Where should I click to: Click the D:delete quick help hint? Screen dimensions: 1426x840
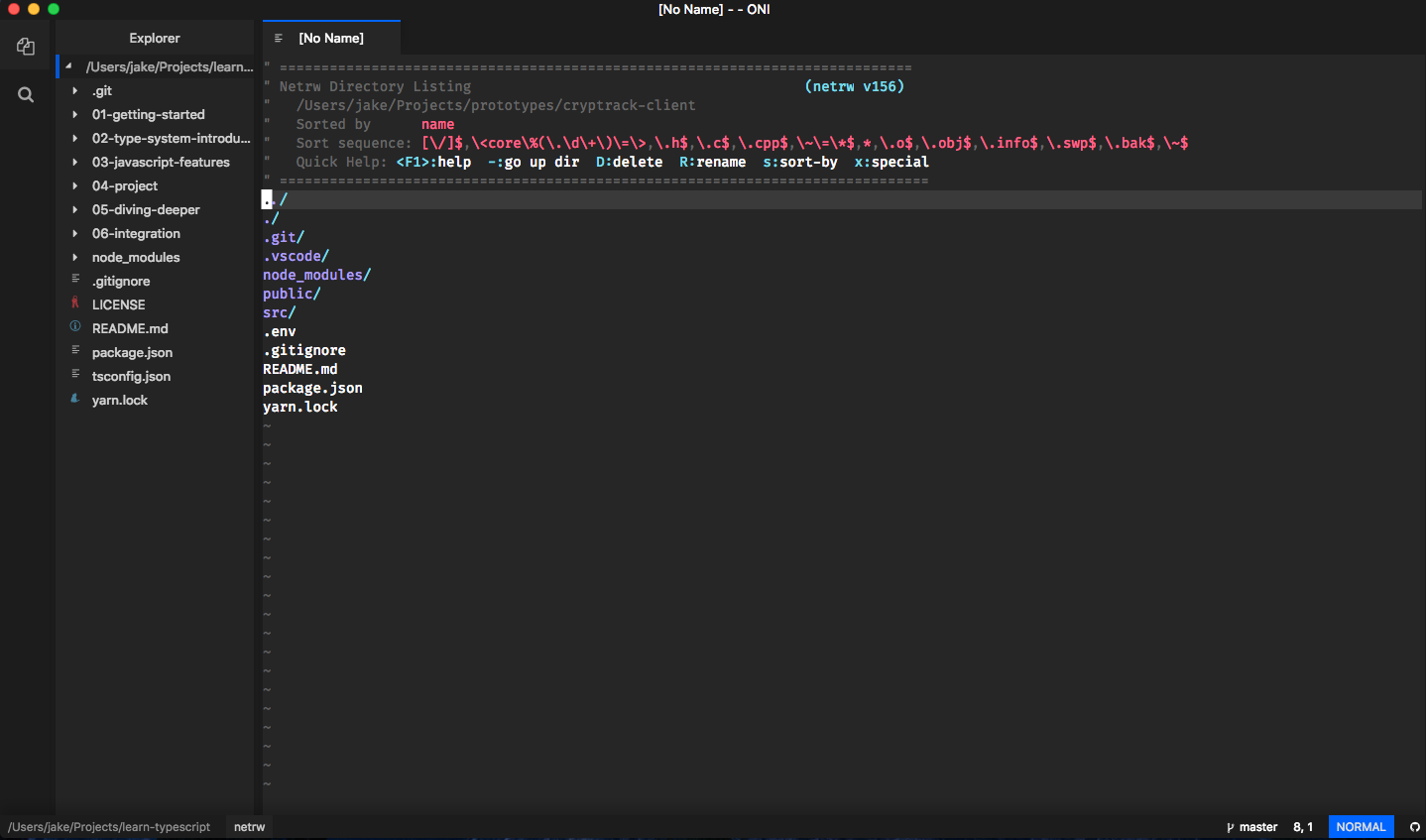click(x=629, y=162)
